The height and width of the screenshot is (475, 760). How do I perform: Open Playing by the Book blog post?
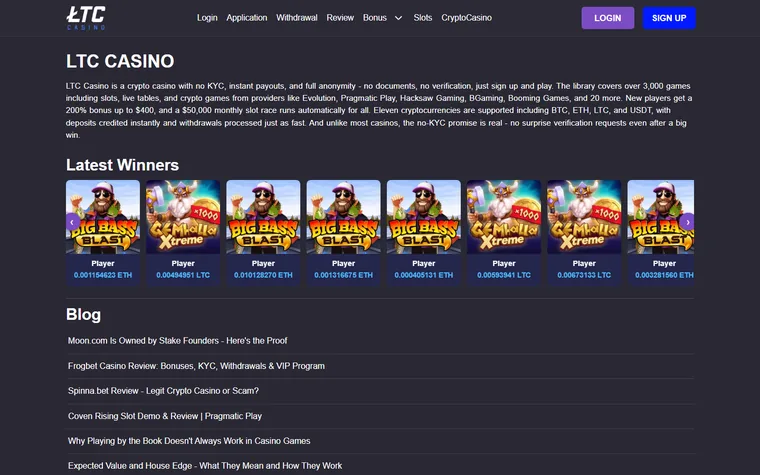189,441
